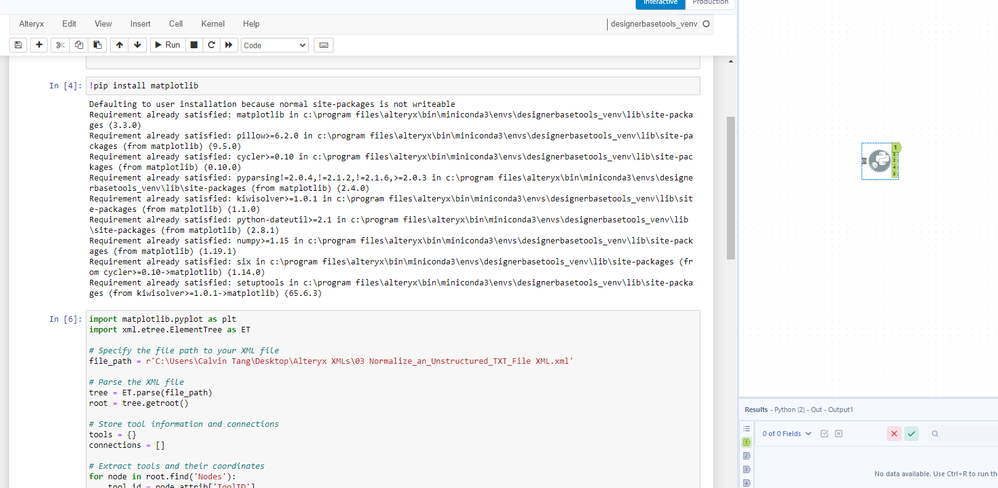Open the View menu
998x488 pixels.
(x=103, y=24)
